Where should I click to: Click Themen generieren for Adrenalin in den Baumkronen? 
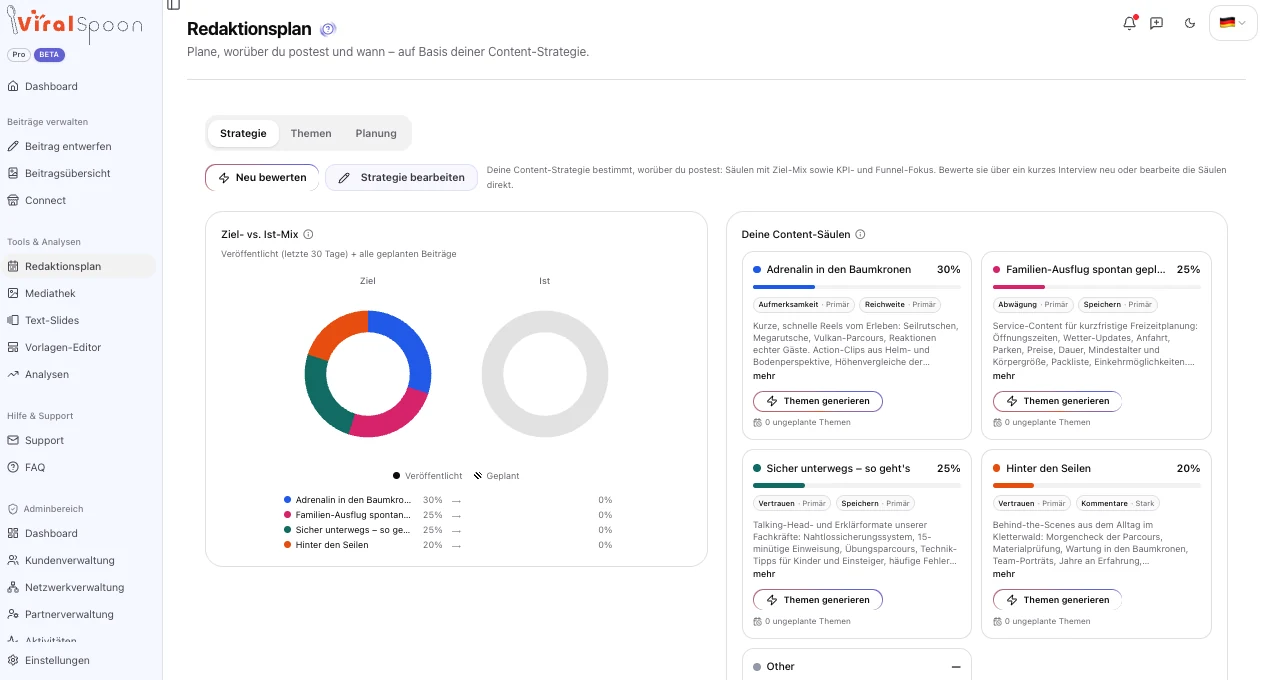(x=818, y=401)
